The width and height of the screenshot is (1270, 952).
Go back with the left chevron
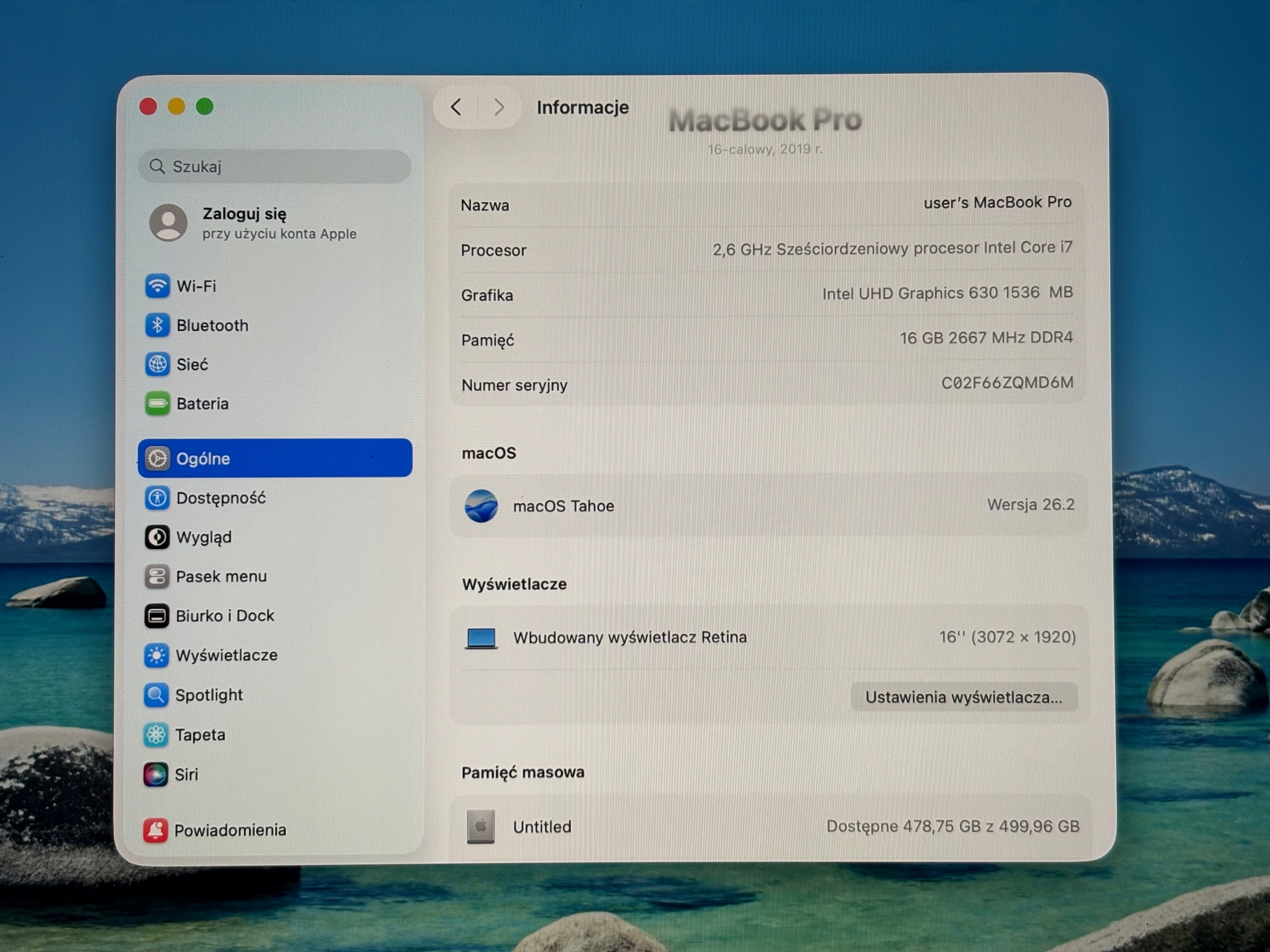(456, 107)
